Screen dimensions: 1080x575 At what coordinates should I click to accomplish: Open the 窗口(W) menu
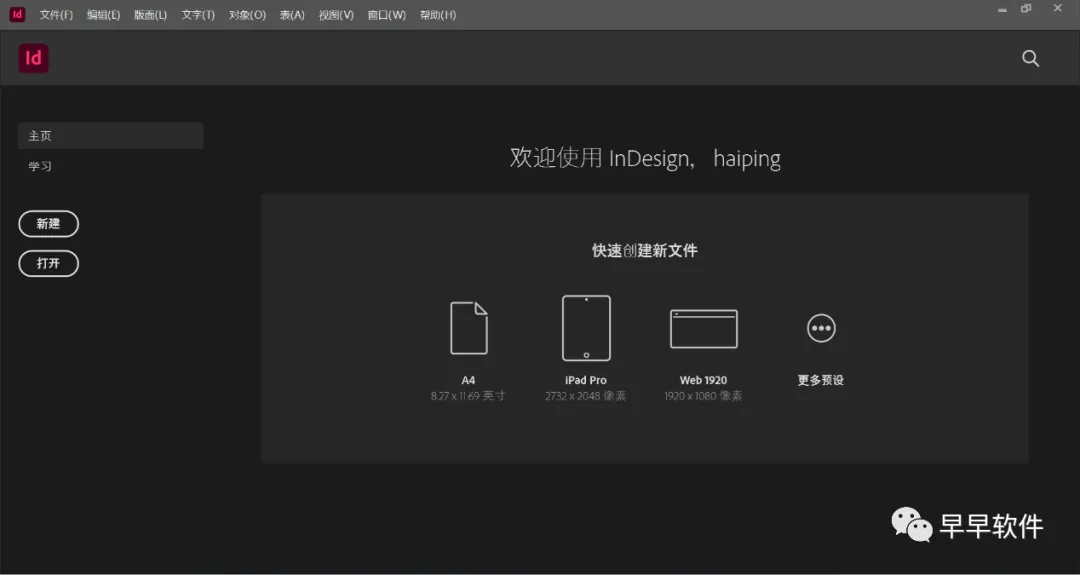pos(386,14)
